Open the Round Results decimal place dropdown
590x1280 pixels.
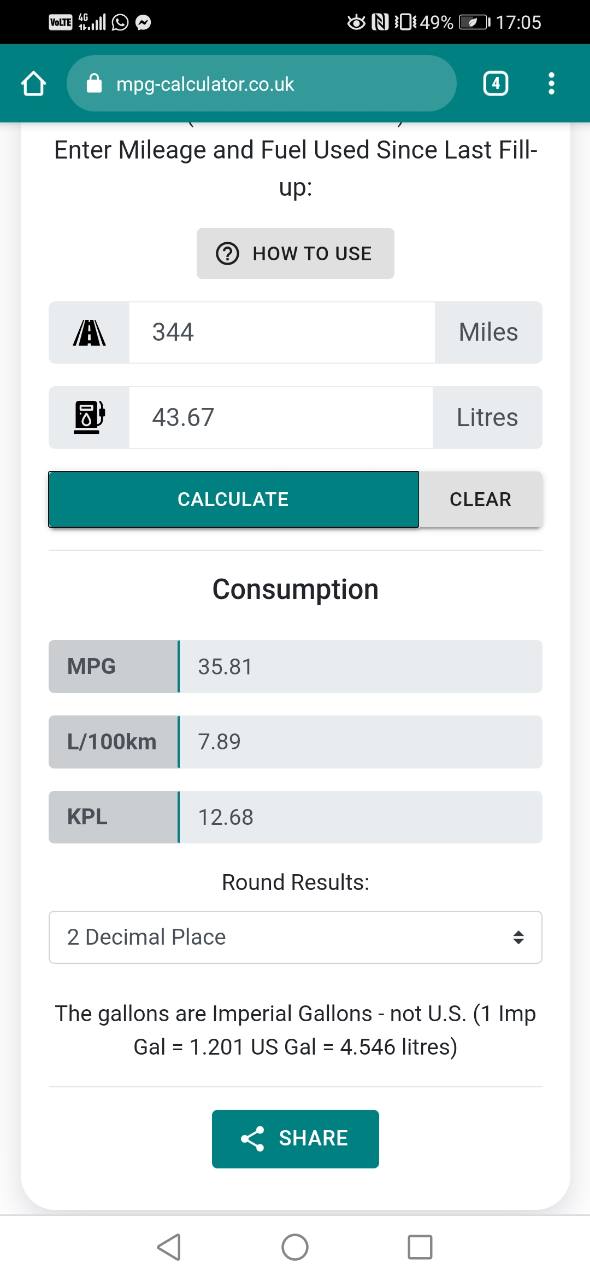(x=295, y=937)
